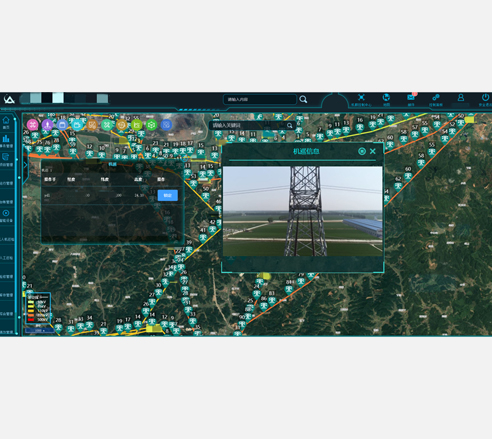Click the power logout icon

coord(485,97)
